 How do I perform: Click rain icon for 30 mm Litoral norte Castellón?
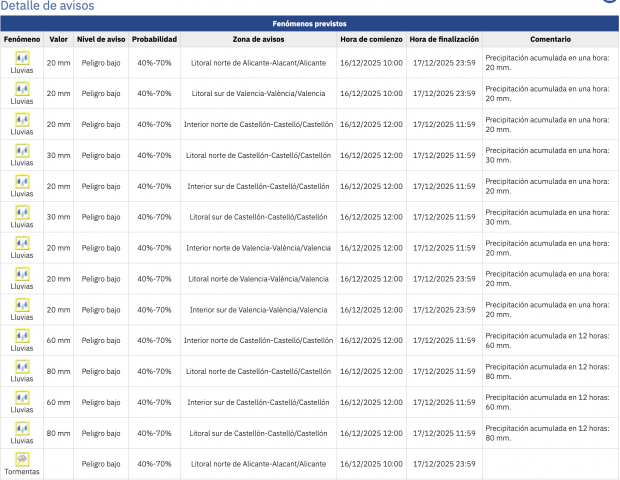(x=22, y=150)
